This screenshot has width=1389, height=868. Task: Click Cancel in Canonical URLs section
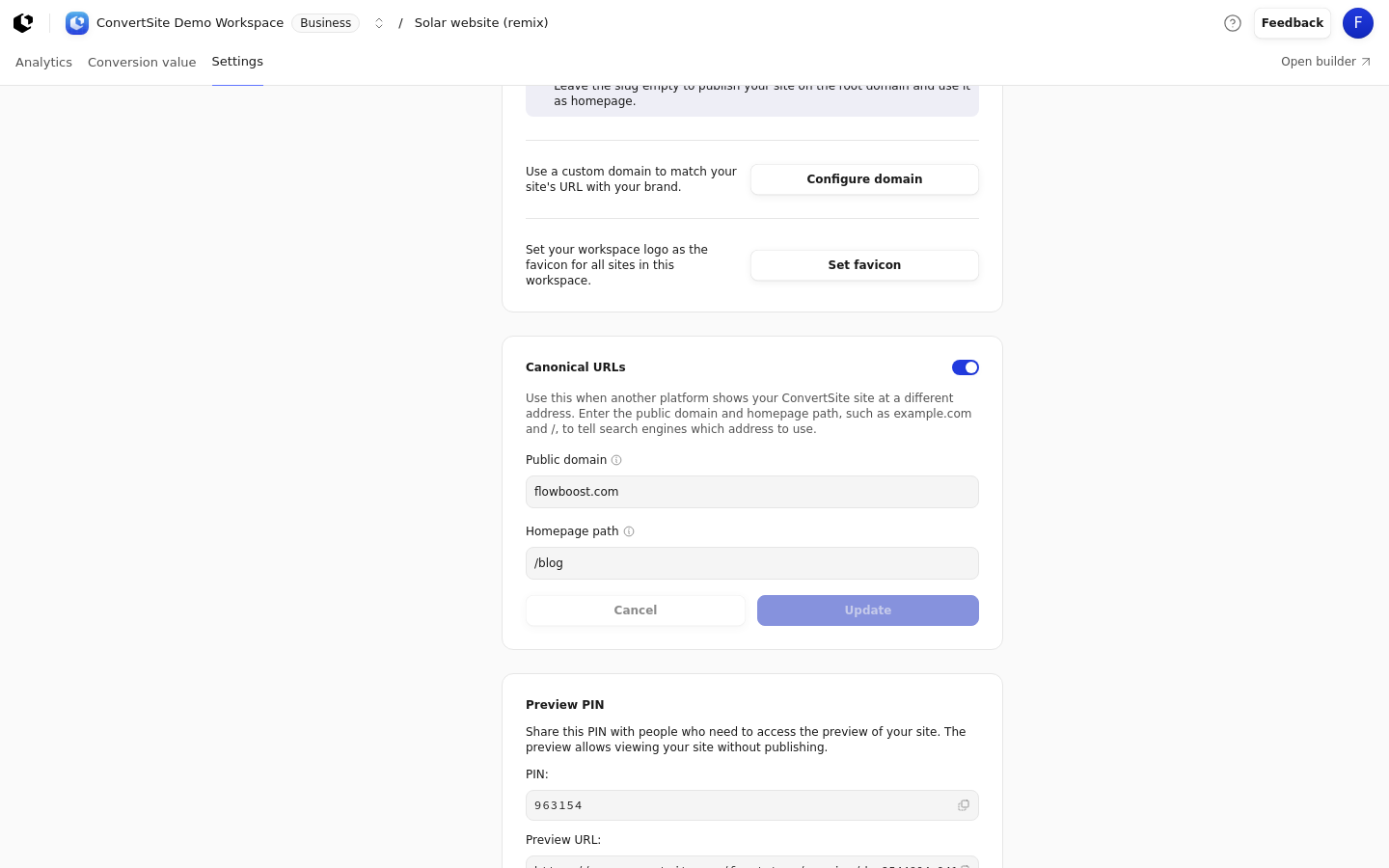point(636,610)
